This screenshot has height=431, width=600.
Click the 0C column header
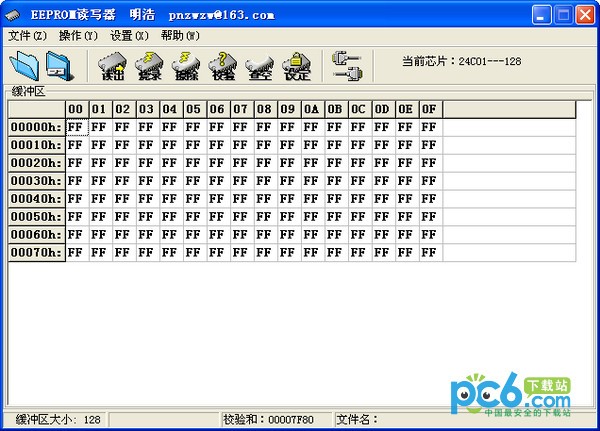click(x=360, y=109)
